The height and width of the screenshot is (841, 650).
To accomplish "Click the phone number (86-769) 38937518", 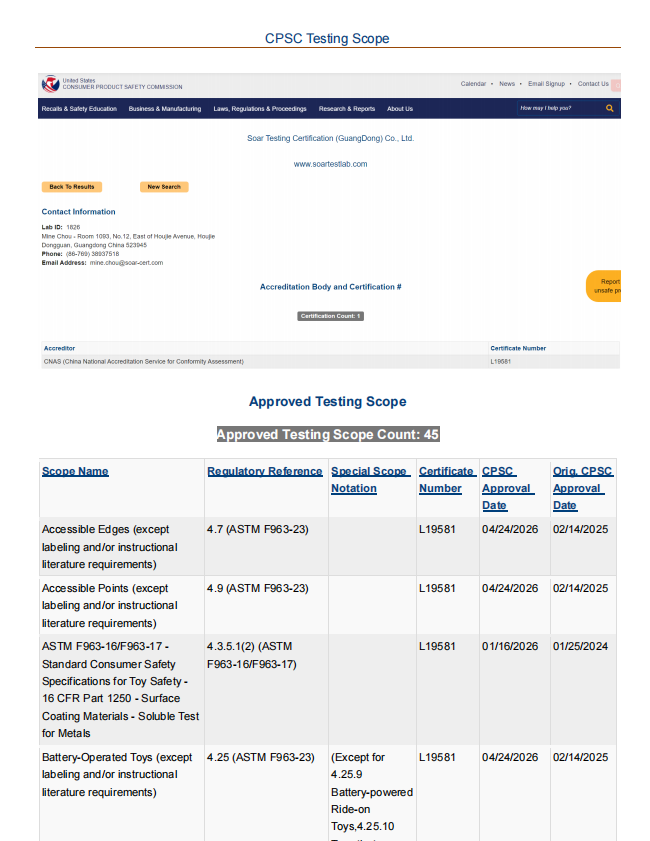I will (x=92, y=254).
